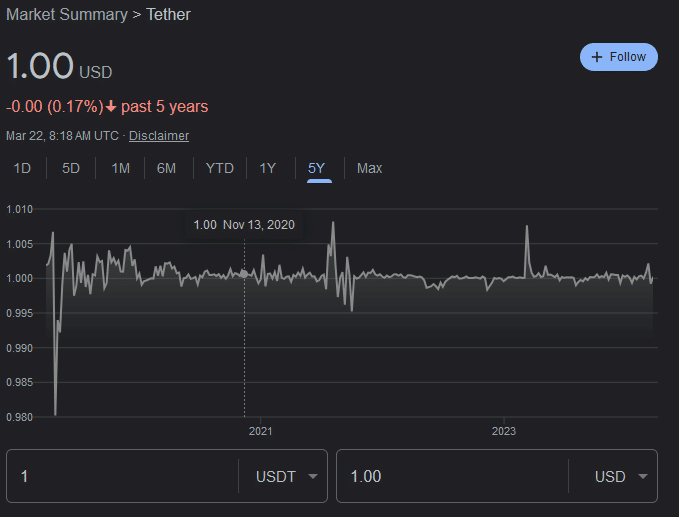Click the 0.990 y-axis value
Viewport: 679px width, 517px height.
19,348
